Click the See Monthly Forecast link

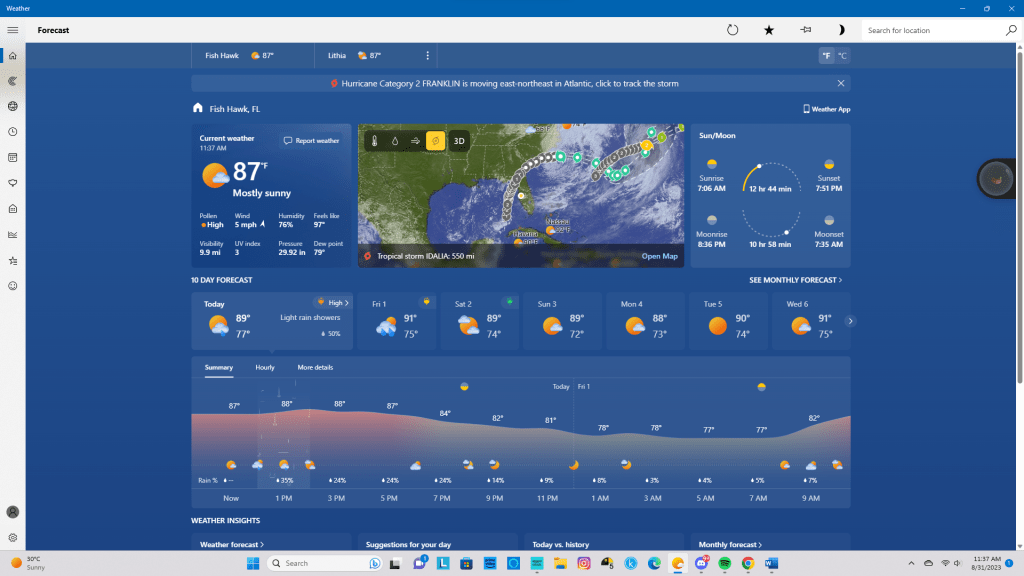pyautogui.click(x=795, y=280)
